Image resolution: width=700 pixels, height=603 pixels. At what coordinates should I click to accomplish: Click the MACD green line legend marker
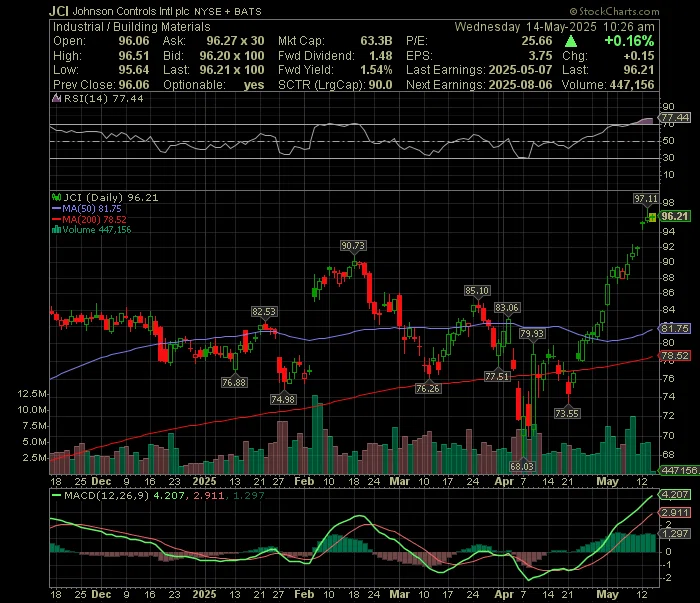coord(57,495)
